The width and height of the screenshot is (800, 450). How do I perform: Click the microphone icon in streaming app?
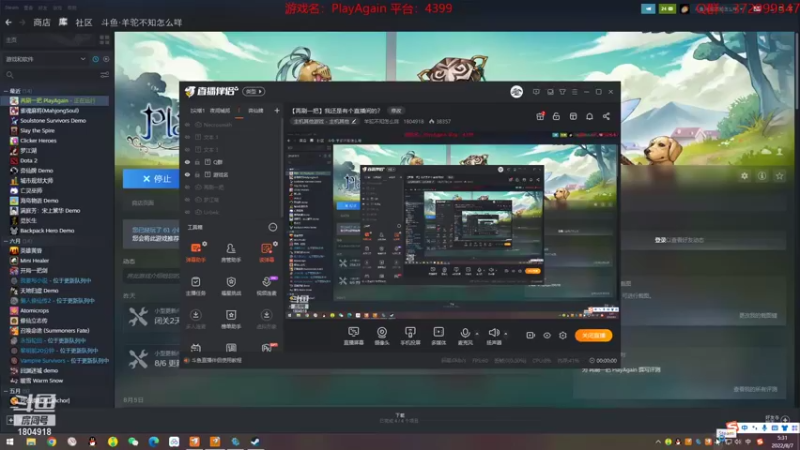[465, 333]
